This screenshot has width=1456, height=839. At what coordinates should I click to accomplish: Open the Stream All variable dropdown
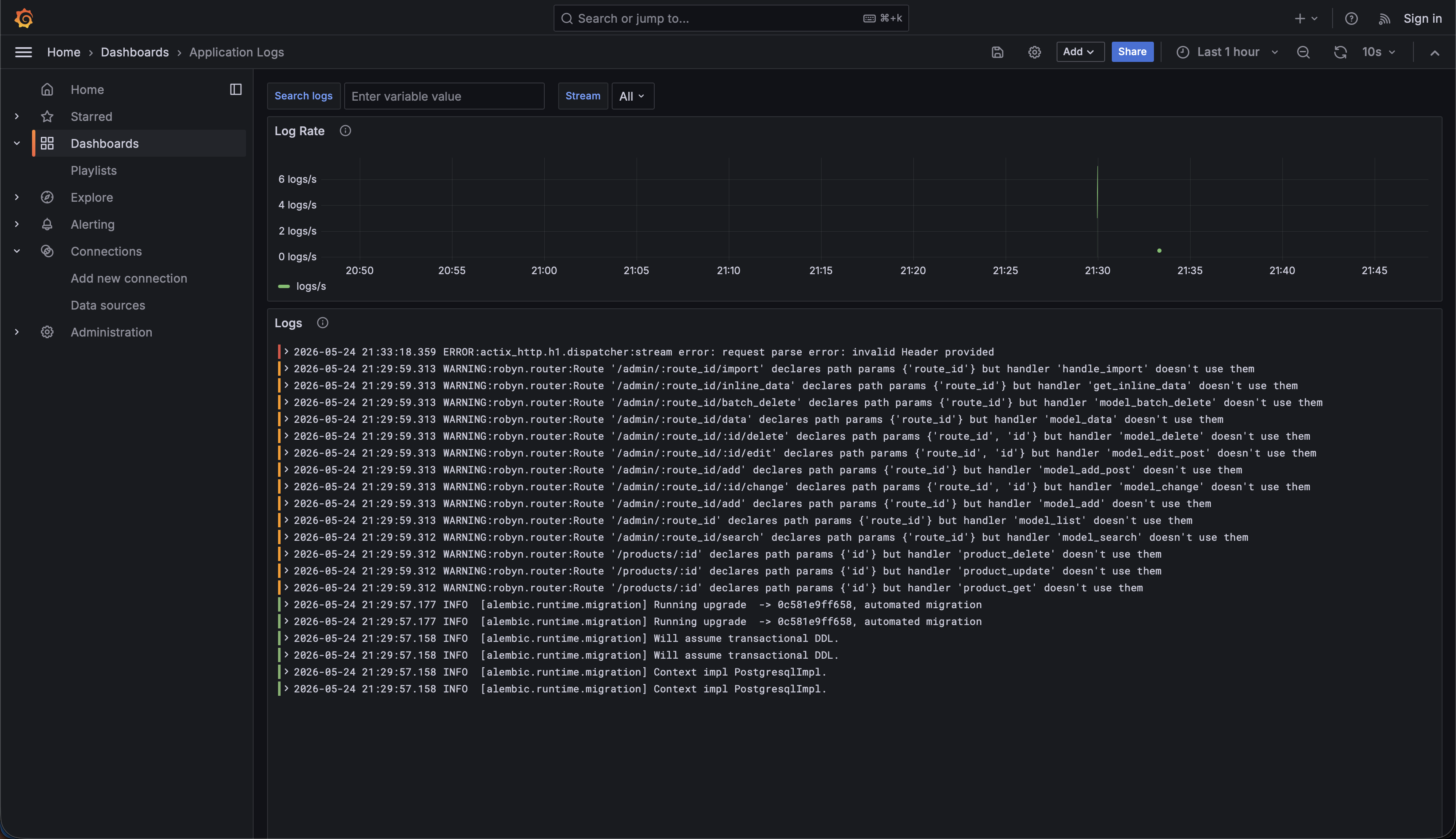coord(632,96)
